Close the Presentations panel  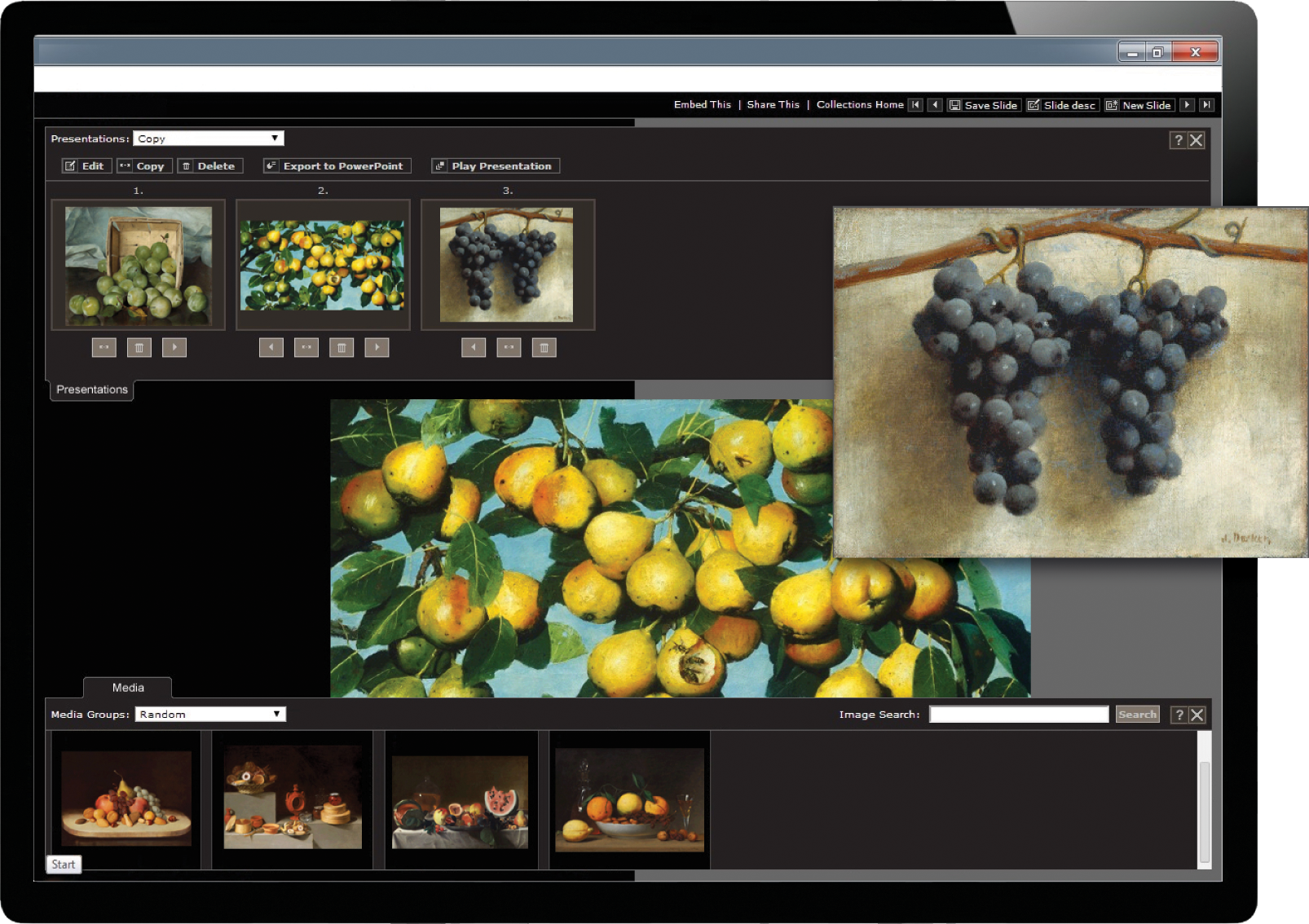pos(1197,140)
